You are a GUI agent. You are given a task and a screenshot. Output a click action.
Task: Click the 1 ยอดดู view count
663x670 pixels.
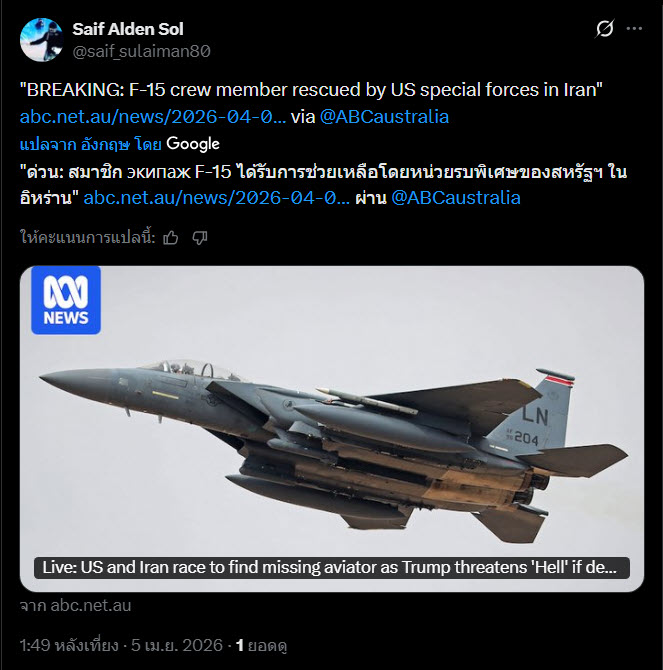click(261, 645)
